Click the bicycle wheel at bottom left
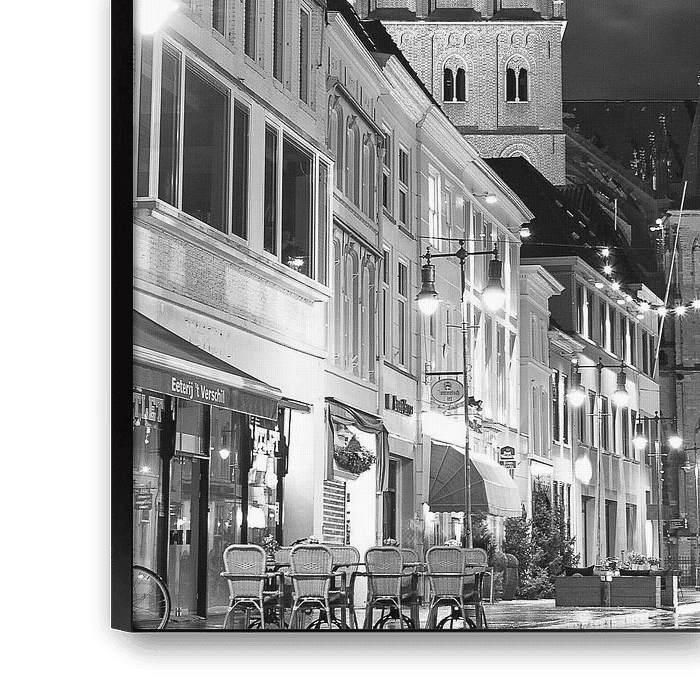Image resolution: width=700 pixels, height=700 pixels. (148, 598)
